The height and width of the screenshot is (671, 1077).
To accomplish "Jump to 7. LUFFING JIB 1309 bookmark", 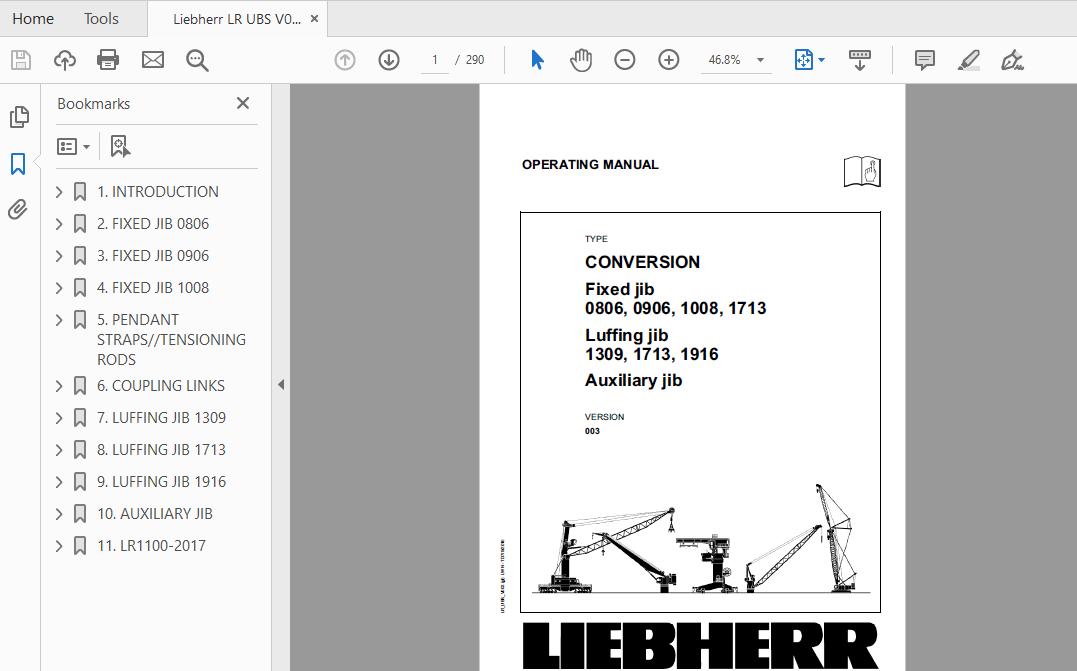I will [161, 418].
